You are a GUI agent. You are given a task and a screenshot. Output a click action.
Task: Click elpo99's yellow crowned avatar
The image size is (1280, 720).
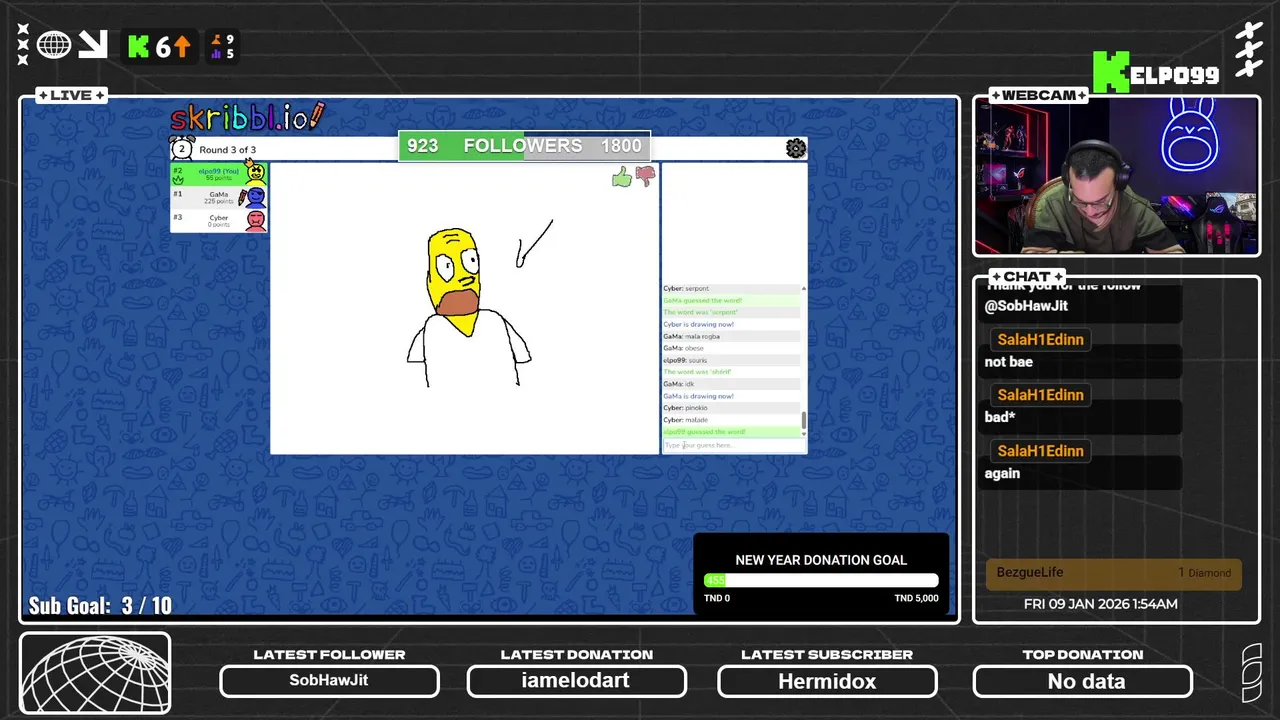[x=256, y=172]
